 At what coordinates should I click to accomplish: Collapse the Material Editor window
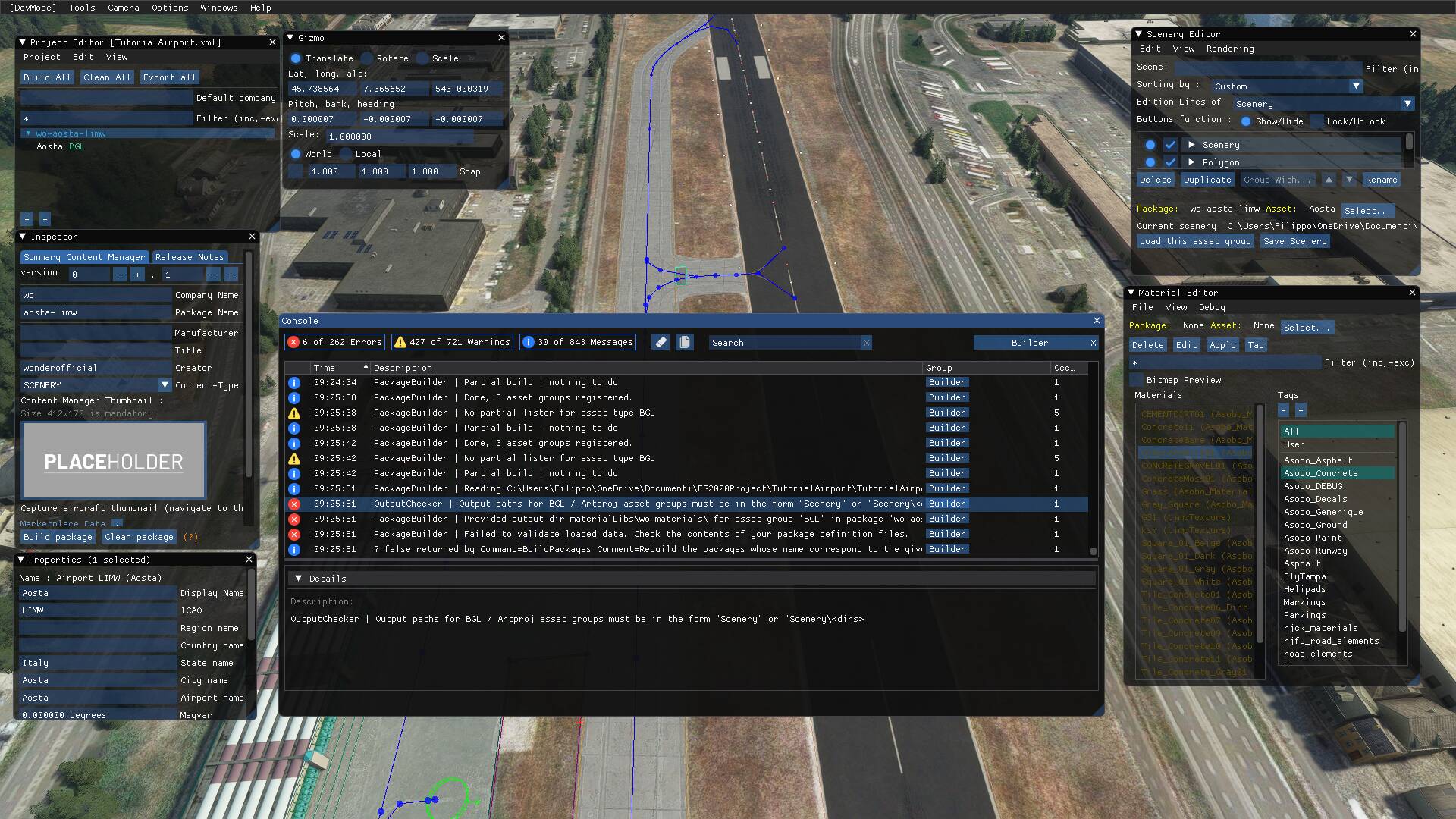(x=1131, y=293)
